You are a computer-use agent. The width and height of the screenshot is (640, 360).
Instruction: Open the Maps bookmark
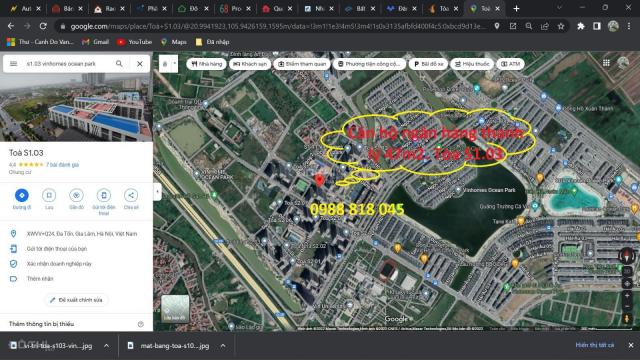point(174,42)
